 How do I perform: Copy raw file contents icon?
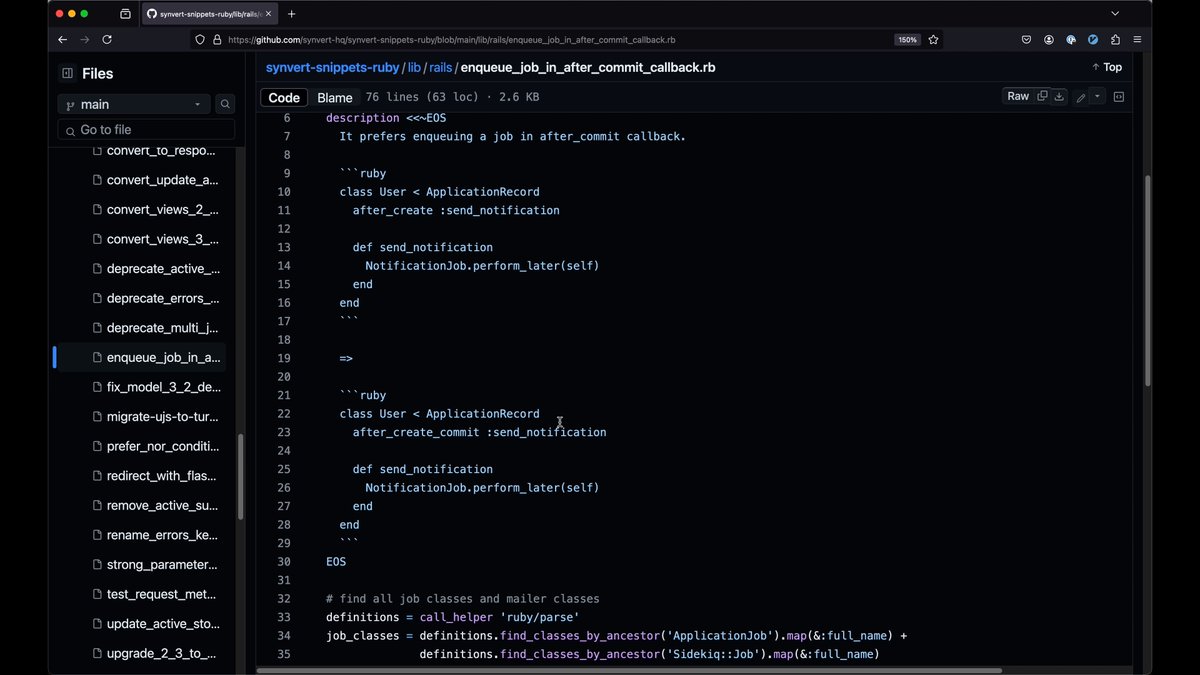(1042, 96)
